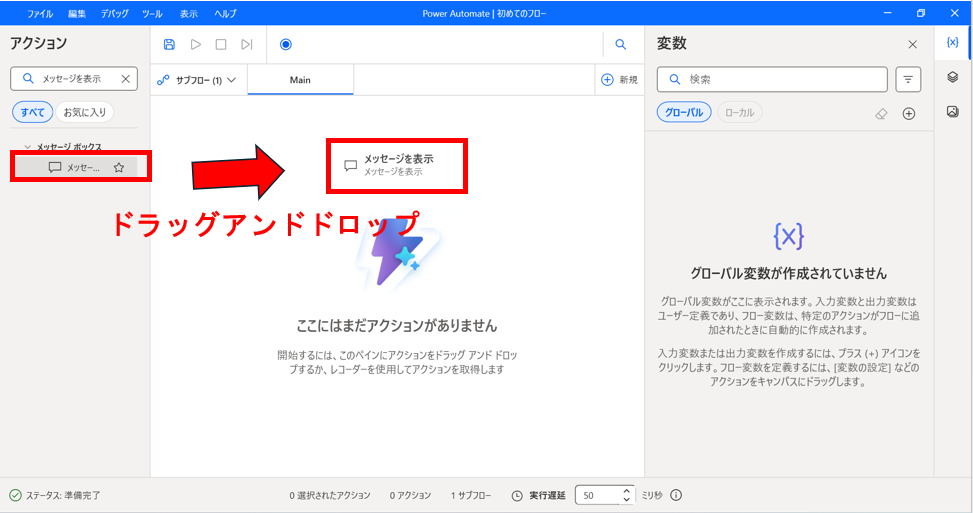Viewport: 973px width, 513px height.
Task: Clear unused variables with eraser icon
Action: tap(881, 114)
